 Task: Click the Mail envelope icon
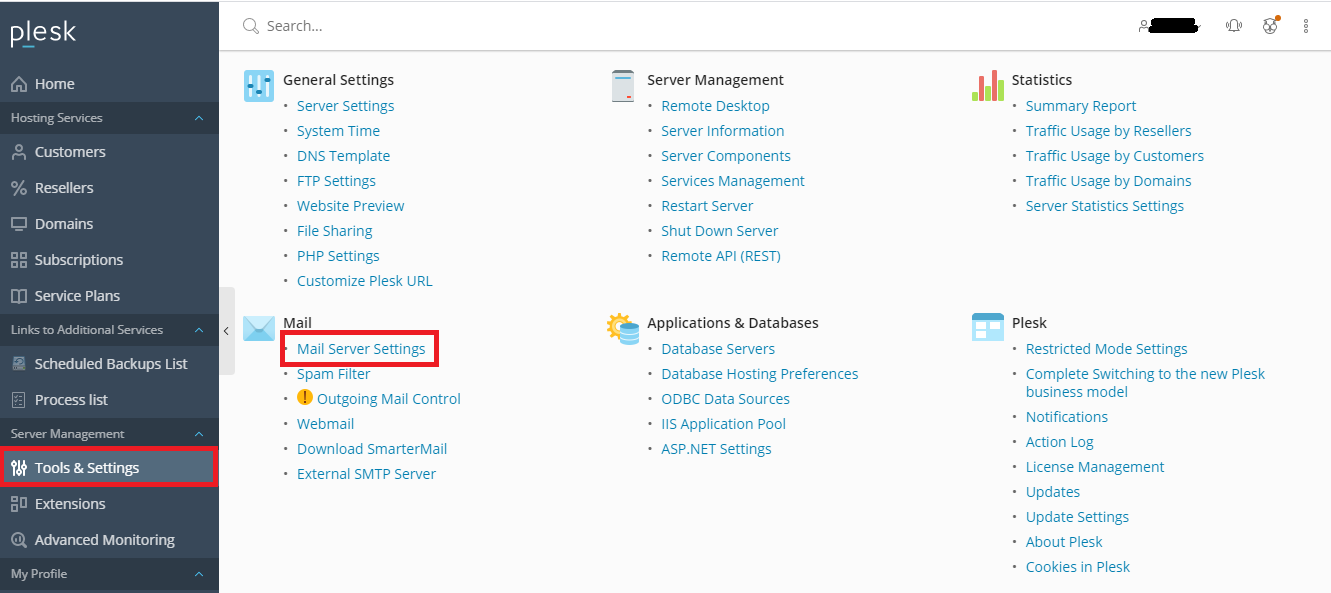point(259,328)
